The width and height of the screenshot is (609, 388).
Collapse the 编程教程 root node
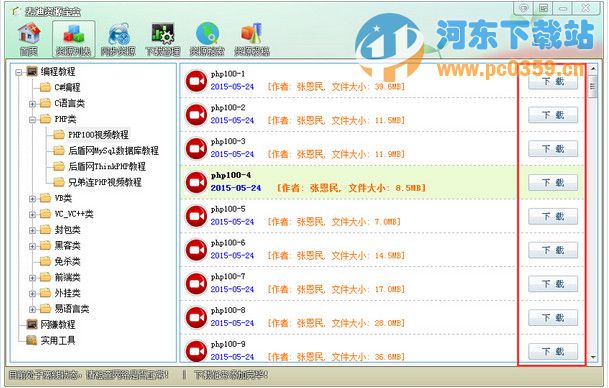(18, 72)
